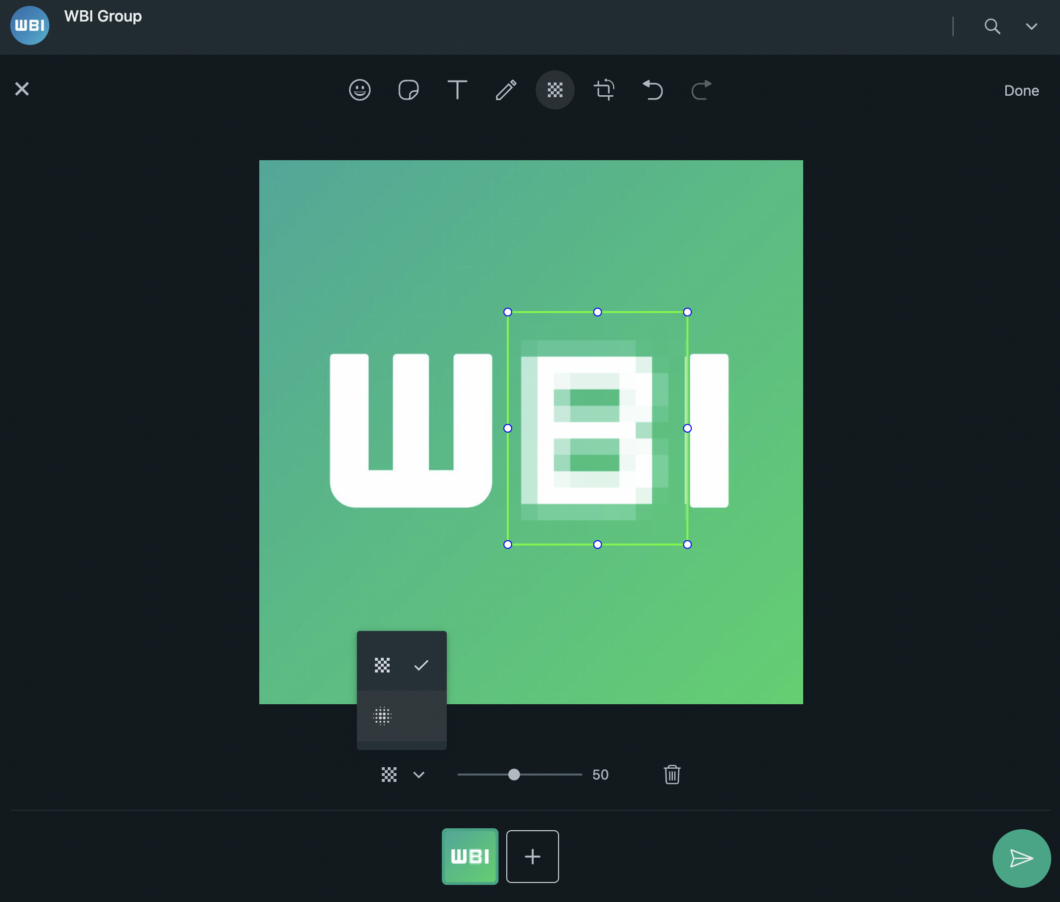Close the image editor with X

coord(22,89)
